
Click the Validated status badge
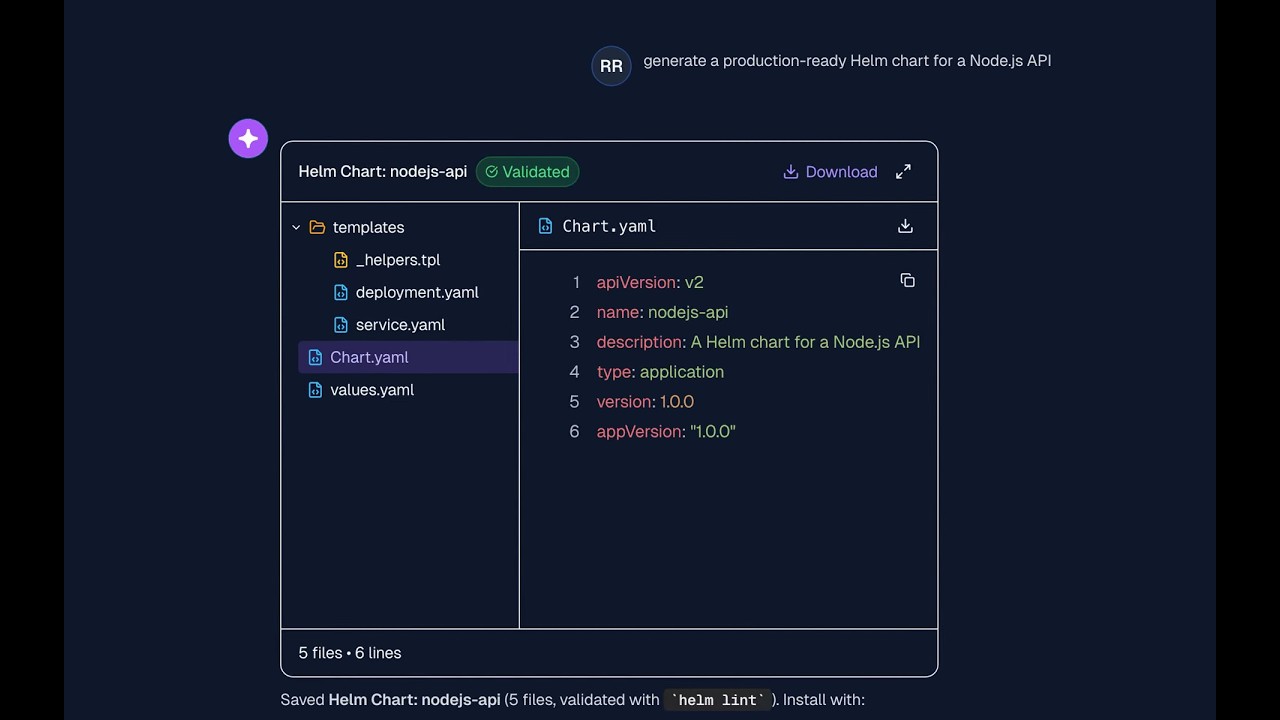(527, 172)
